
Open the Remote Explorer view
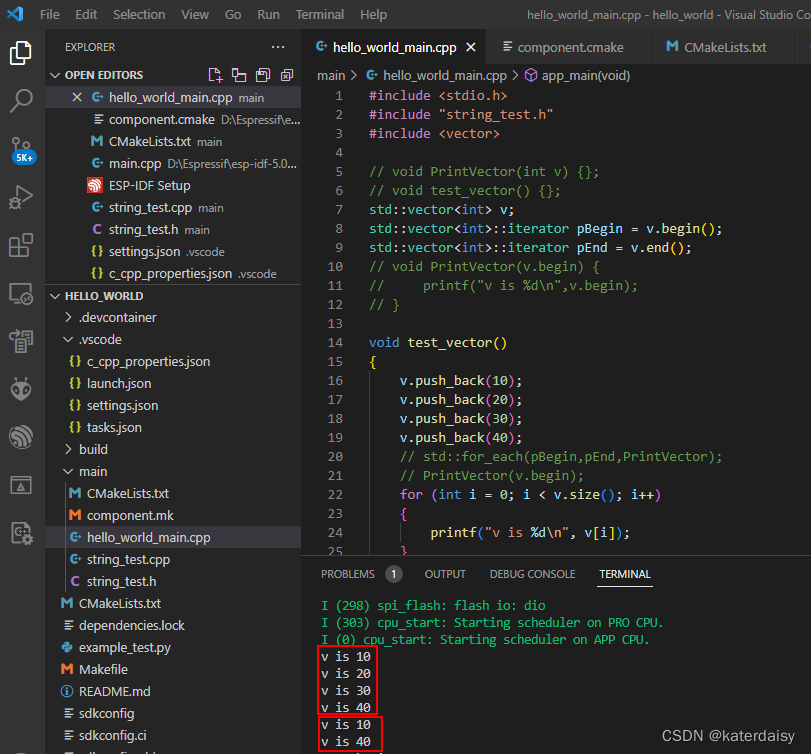point(21,294)
